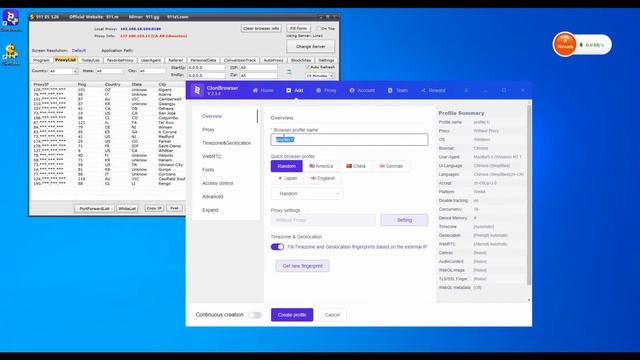Open the BlockSites tab in 911 window
The height and width of the screenshot is (360, 640).
coord(301,60)
